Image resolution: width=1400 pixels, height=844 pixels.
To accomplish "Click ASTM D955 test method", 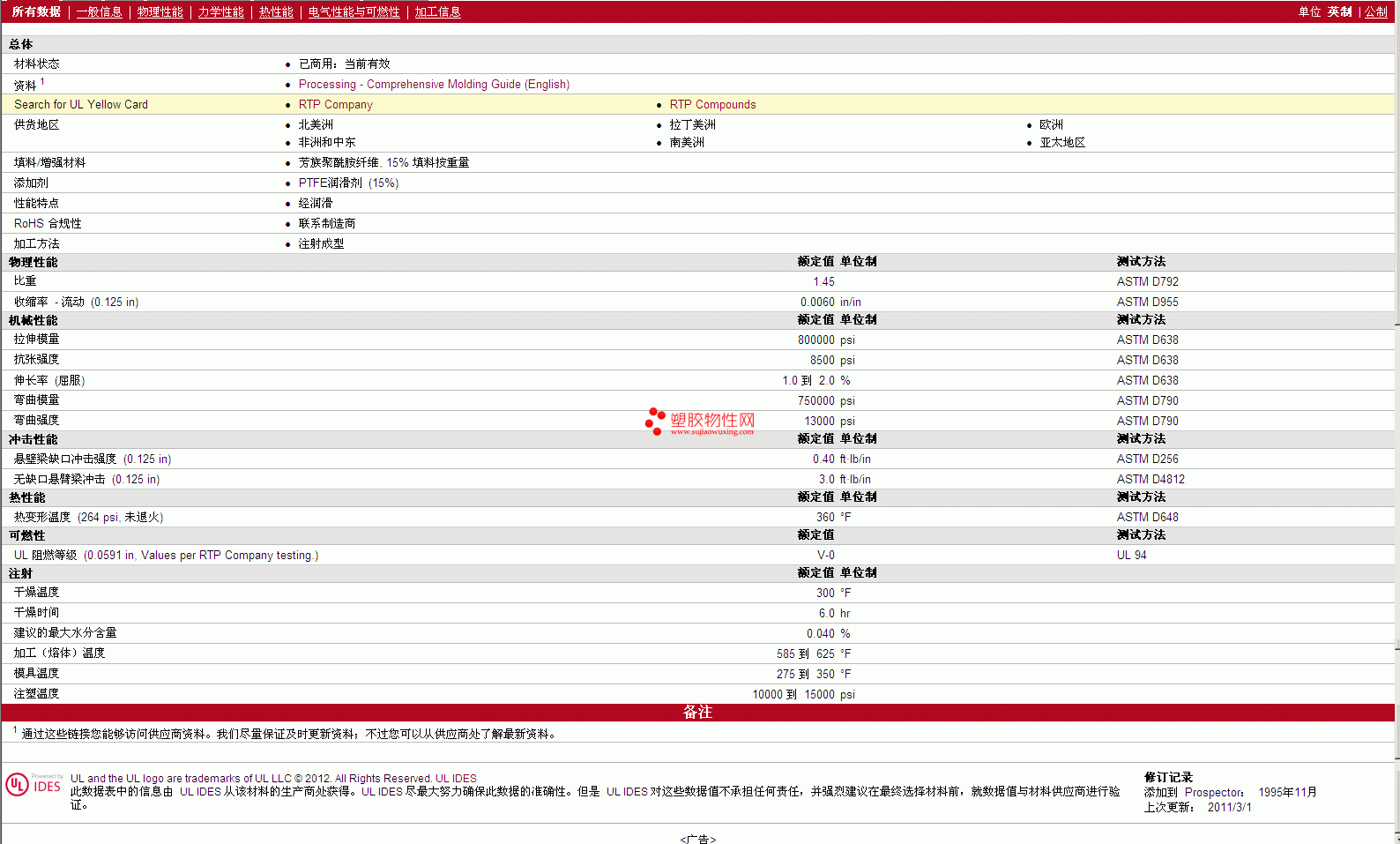I will (1147, 302).
